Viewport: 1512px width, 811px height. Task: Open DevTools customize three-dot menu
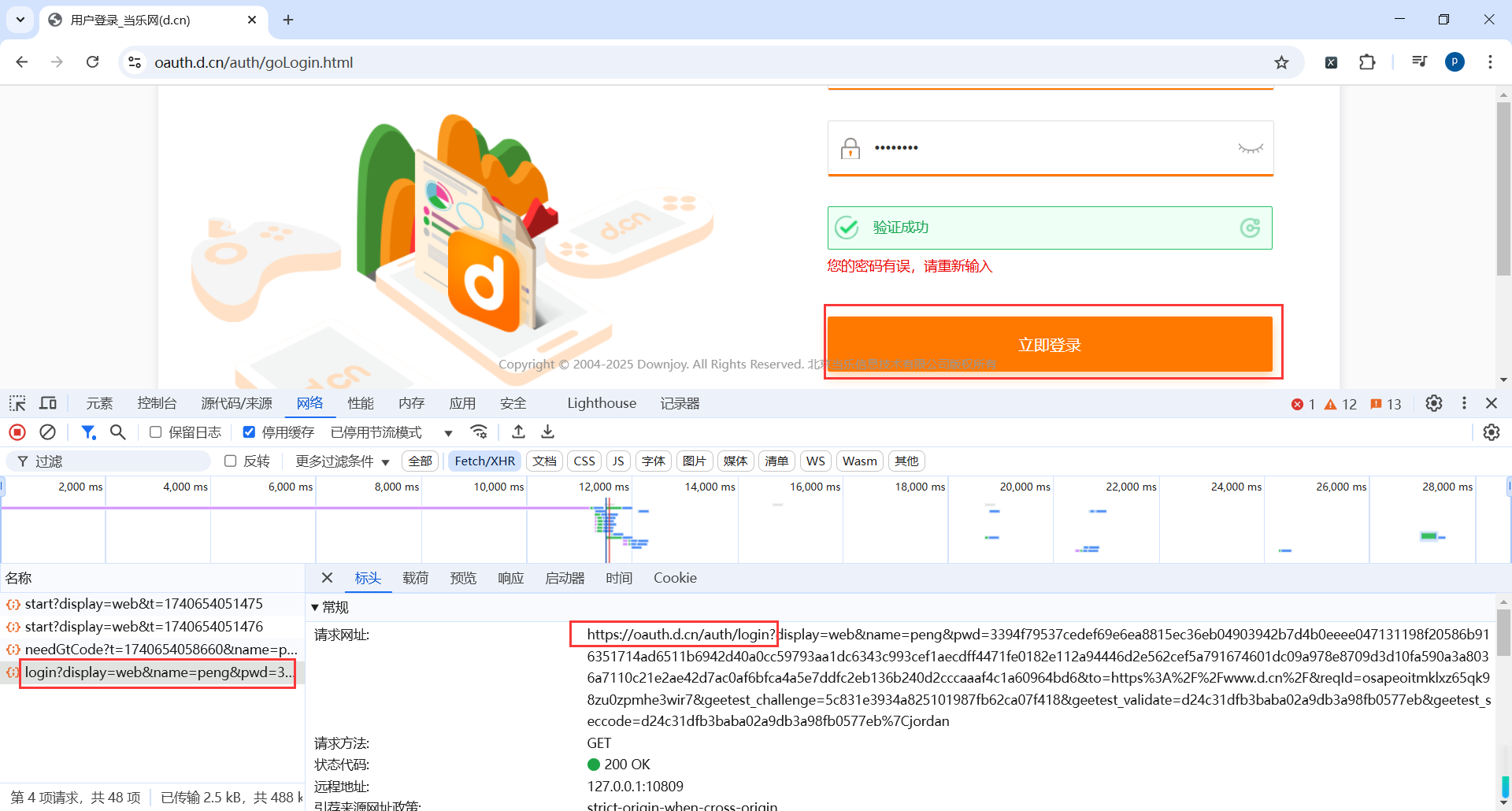point(1464,403)
